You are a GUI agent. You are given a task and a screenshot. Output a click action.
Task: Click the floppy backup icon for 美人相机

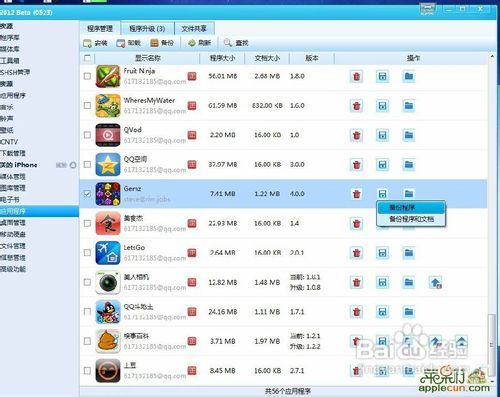(x=382, y=283)
